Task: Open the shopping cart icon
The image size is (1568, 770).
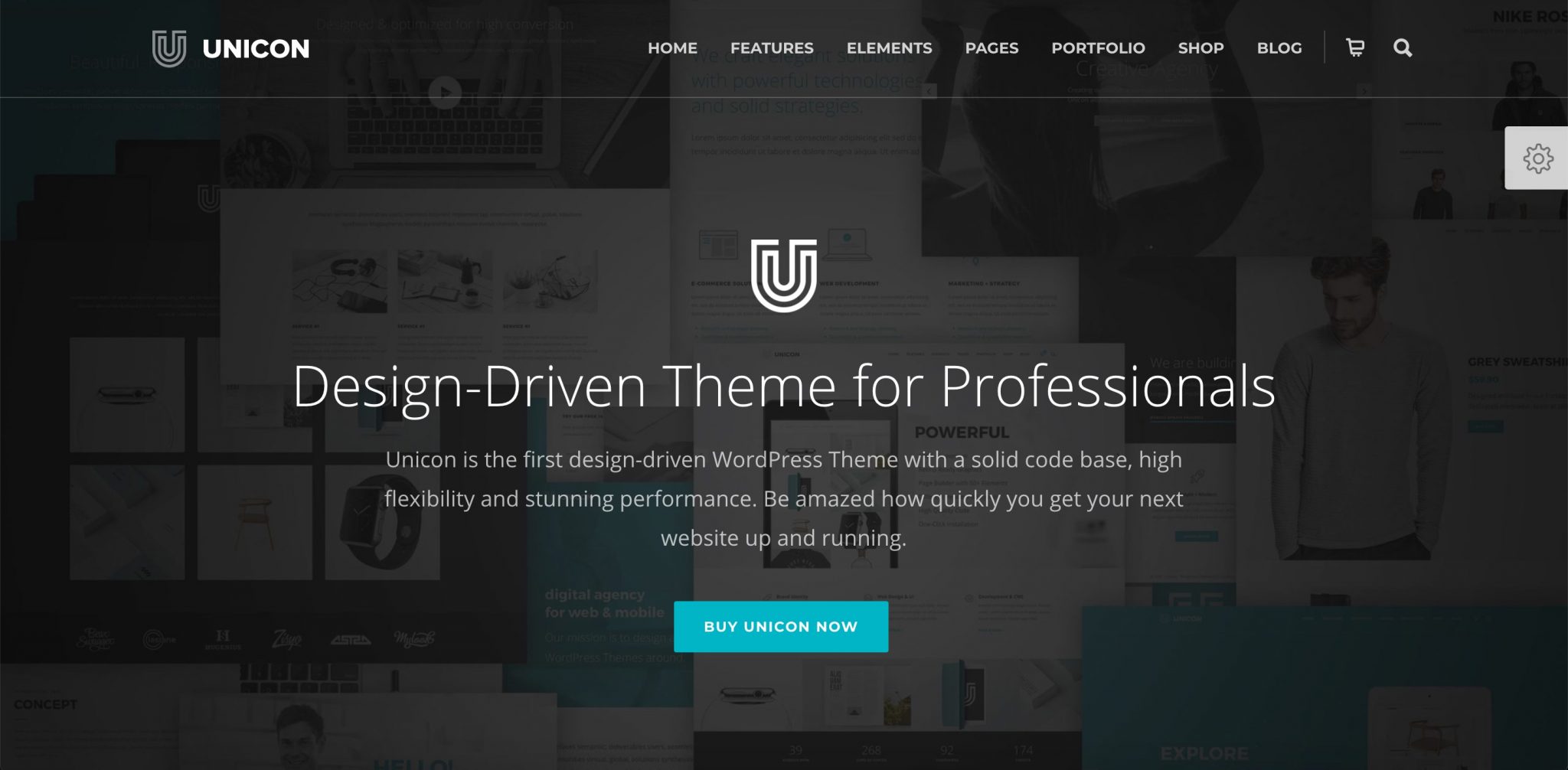Action: click(x=1355, y=47)
